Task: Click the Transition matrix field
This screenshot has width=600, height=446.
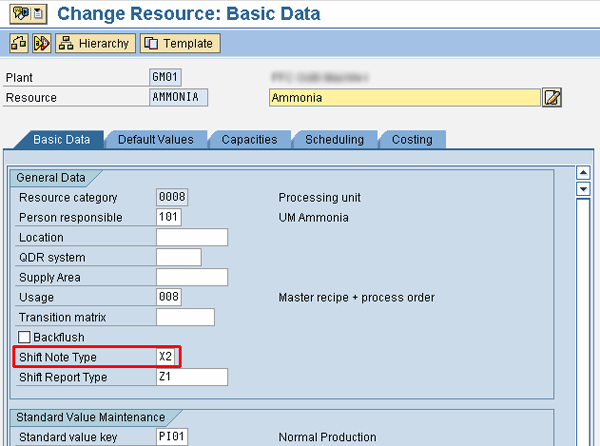Action: [x=185, y=317]
